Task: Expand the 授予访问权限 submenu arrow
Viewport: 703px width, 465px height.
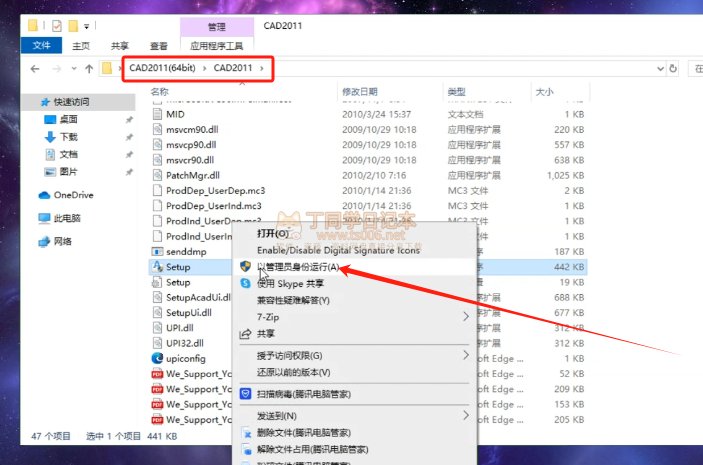Action: pyautogui.click(x=466, y=355)
